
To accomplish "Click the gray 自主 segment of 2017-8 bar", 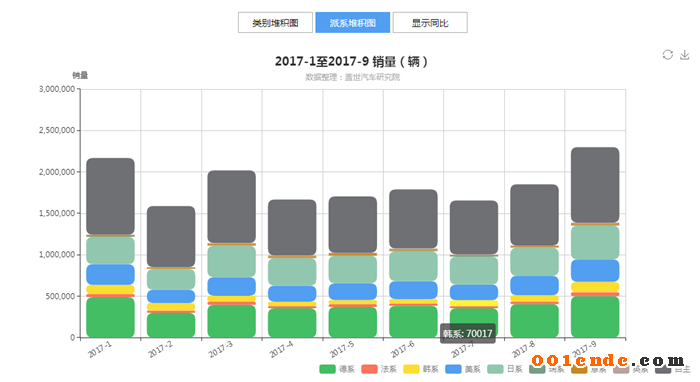I will coord(534,215).
